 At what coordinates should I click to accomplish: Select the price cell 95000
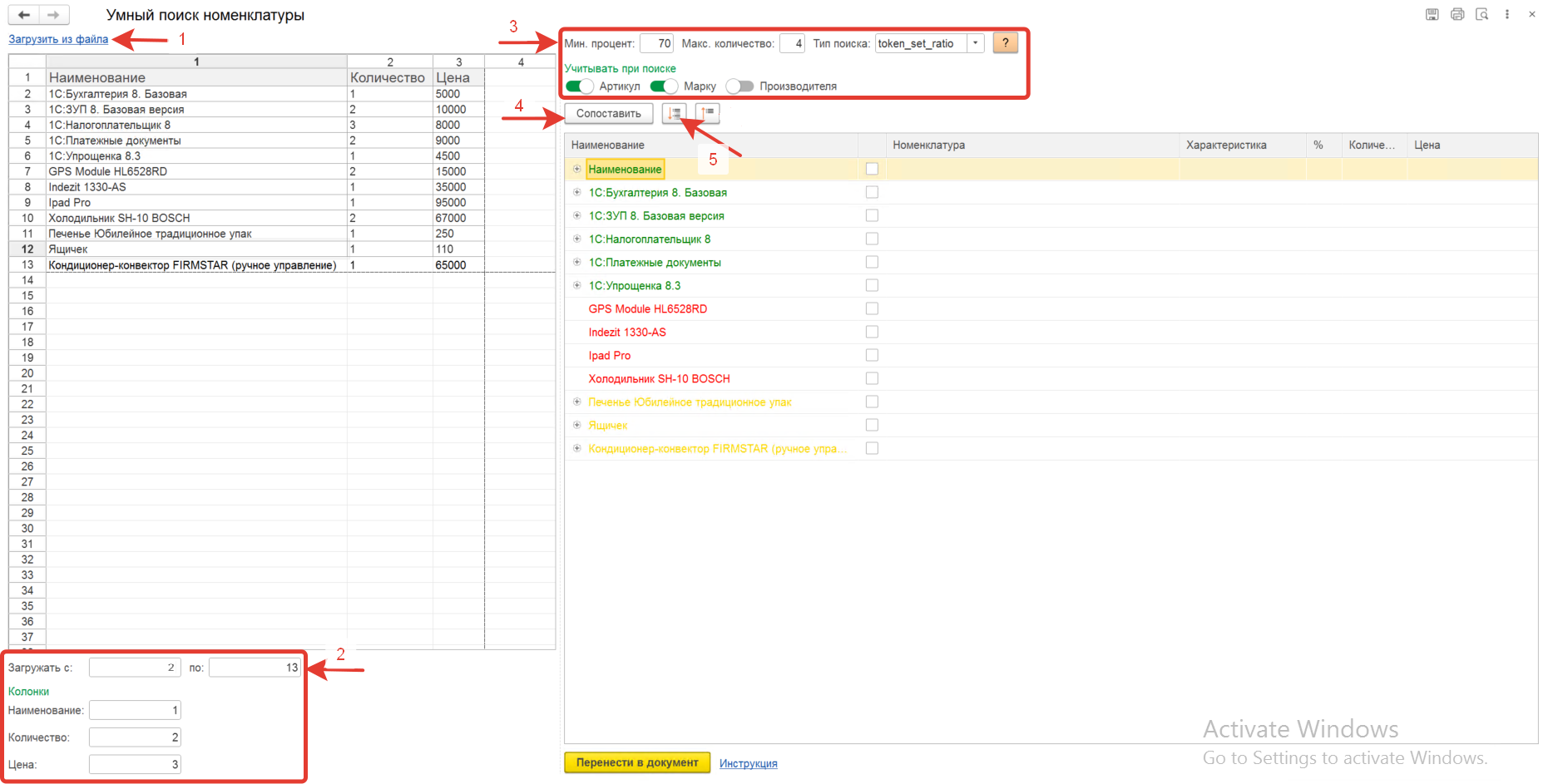coord(458,202)
